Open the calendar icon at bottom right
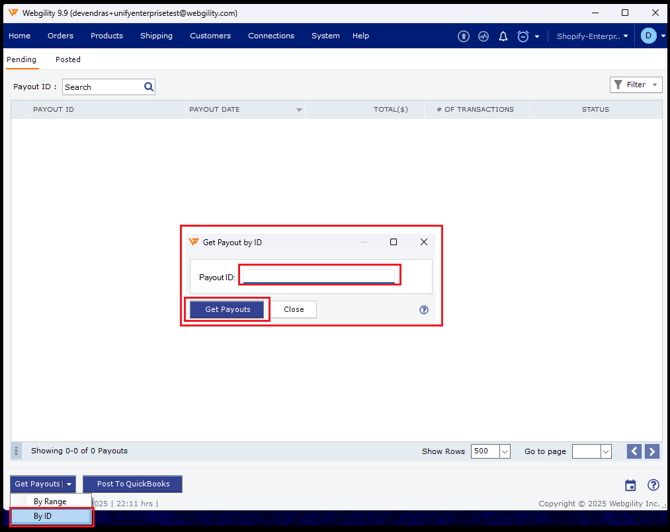Image resolution: width=670 pixels, height=532 pixels. click(x=630, y=485)
